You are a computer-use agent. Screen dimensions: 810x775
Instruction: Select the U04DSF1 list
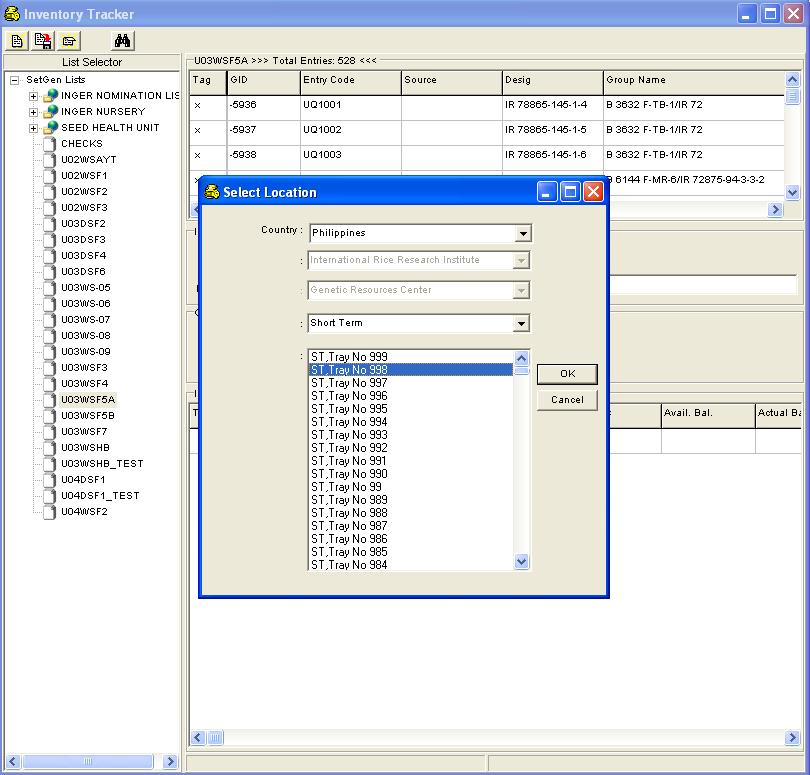click(83, 480)
